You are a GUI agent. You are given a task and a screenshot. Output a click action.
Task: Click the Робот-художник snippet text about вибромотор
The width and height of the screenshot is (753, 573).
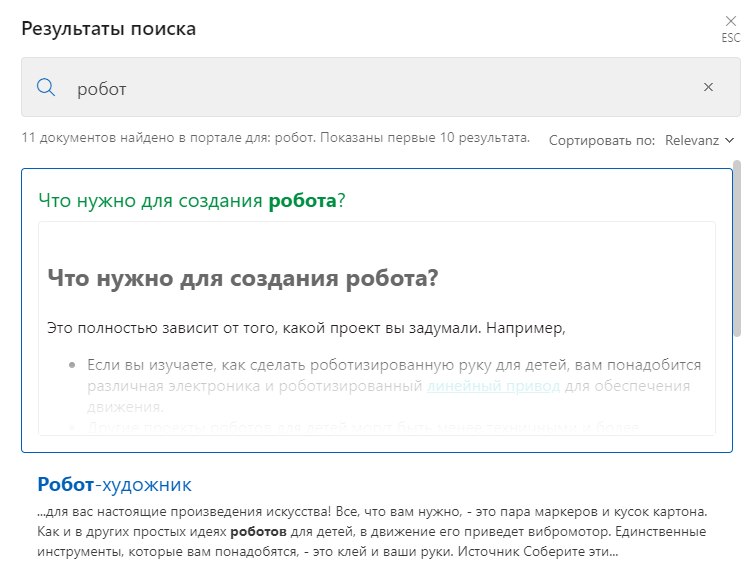pyautogui.click(x=372, y=531)
